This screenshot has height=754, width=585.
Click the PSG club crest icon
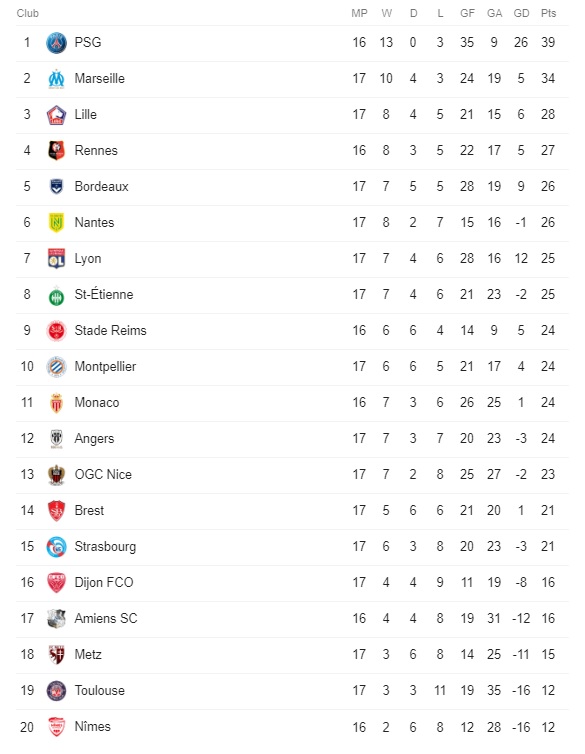click(x=56, y=43)
